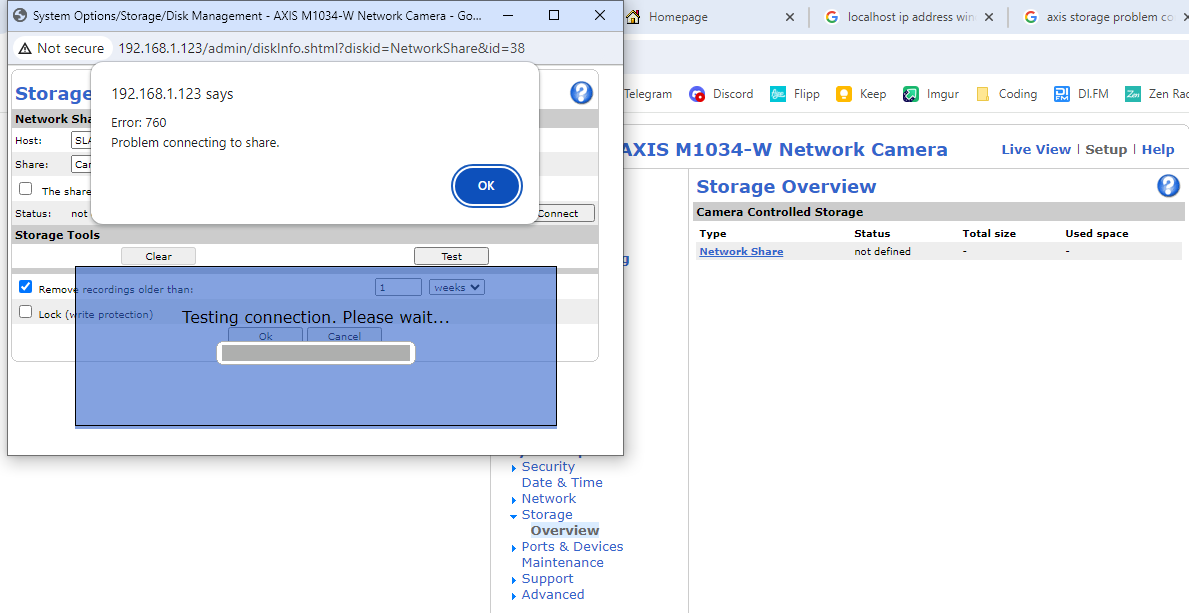The image size is (1189, 613).
Task: Open the Date & Time settings
Action: 562,483
